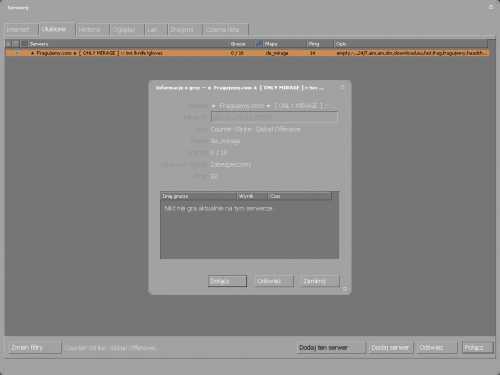Screen dimensions: 500x375
Task: Click the Dodaj serwer button
Action: [x=391, y=348]
